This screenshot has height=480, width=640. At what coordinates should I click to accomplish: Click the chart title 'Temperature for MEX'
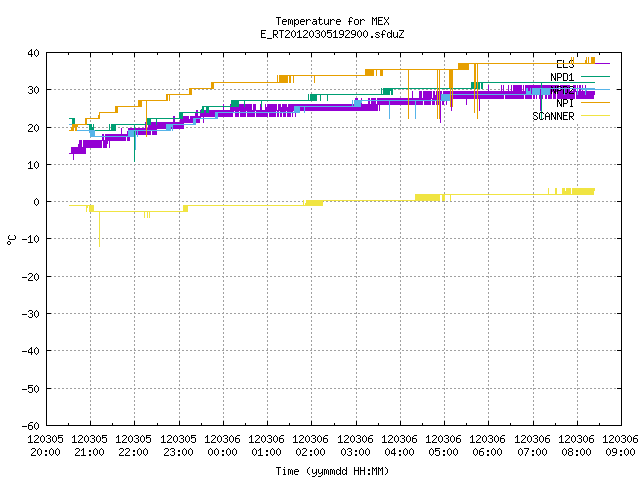click(x=332, y=21)
